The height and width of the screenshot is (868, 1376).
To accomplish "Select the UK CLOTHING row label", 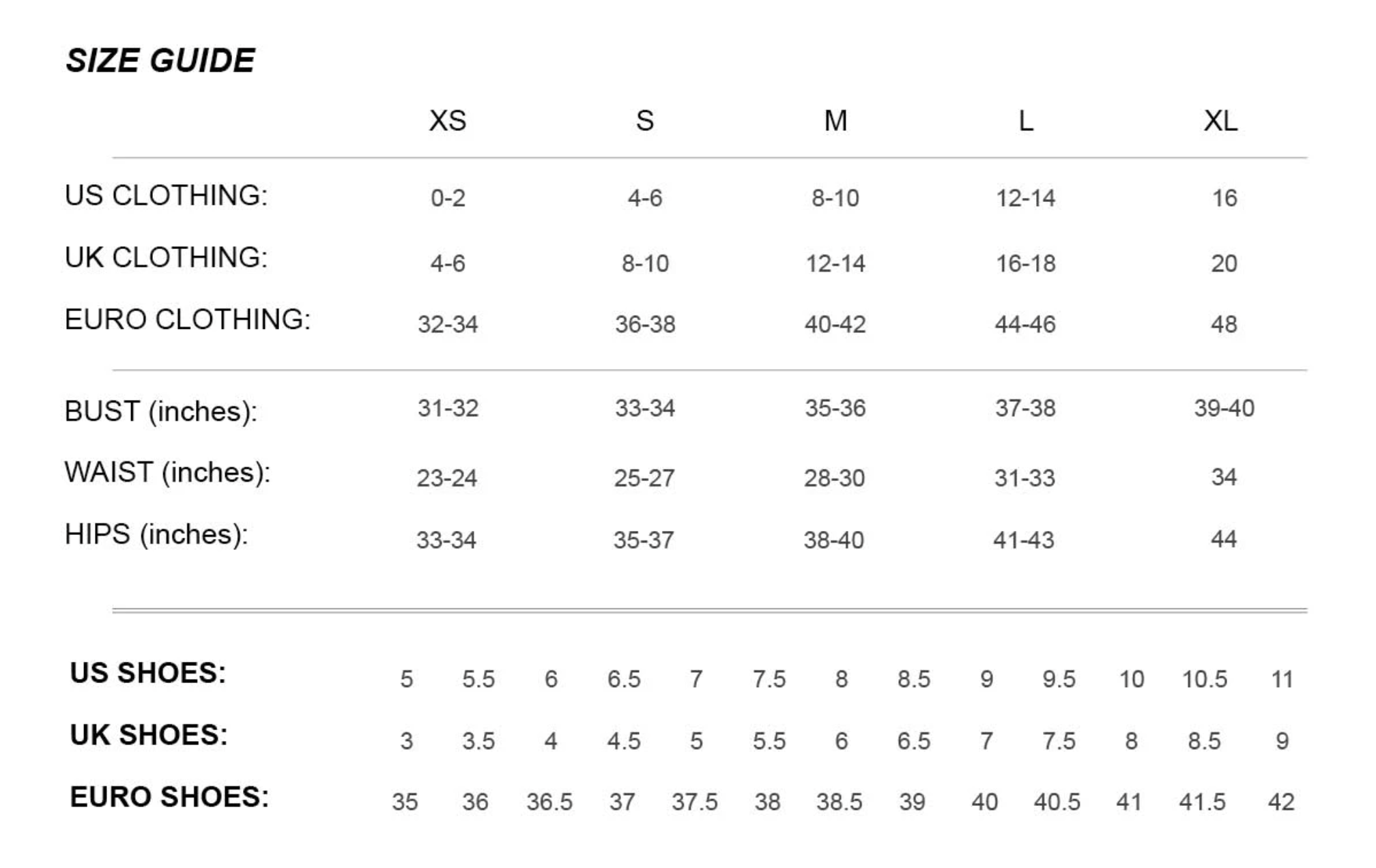I will click(167, 258).
